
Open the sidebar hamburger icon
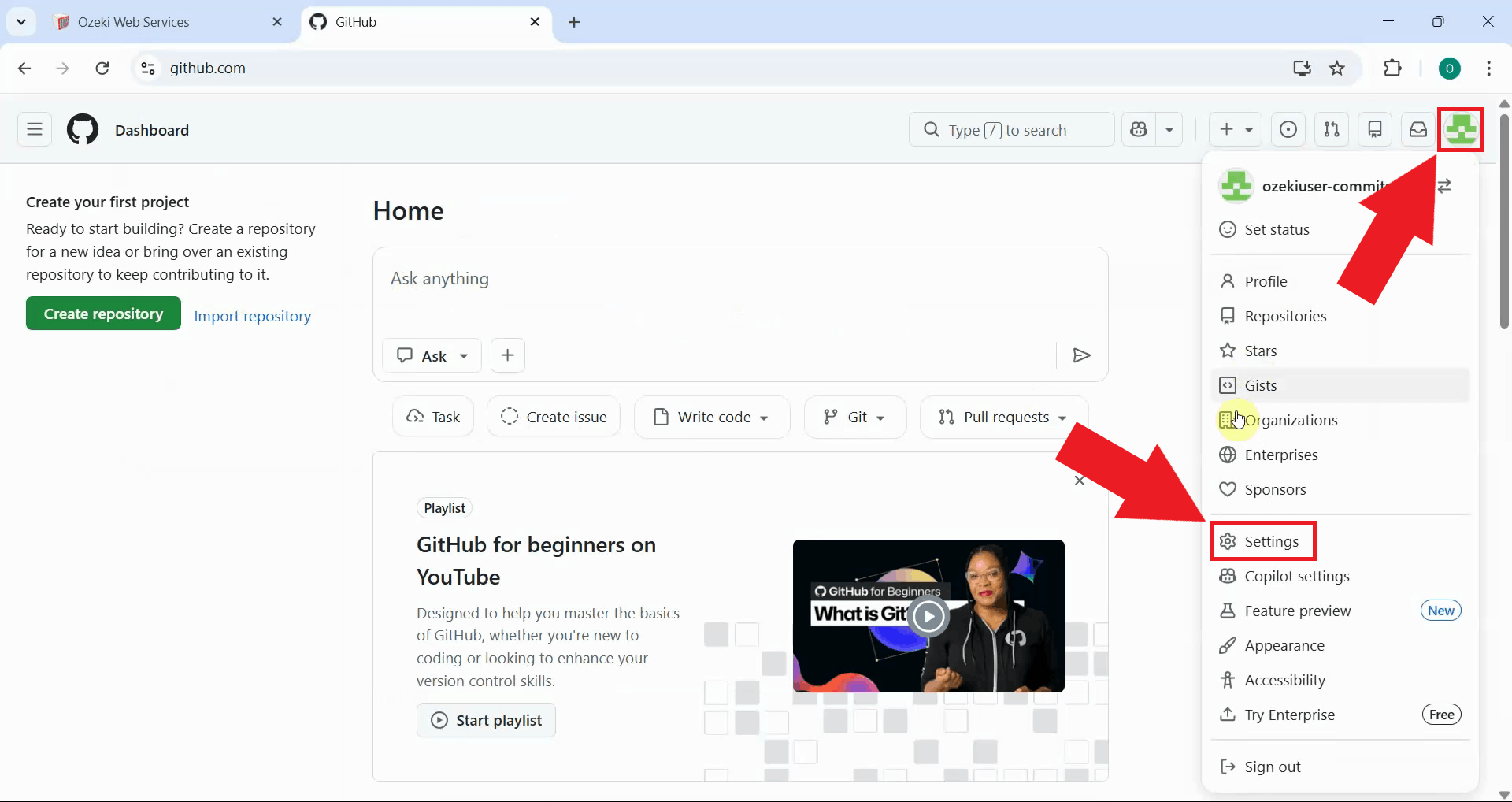click(x=34, y=129)
